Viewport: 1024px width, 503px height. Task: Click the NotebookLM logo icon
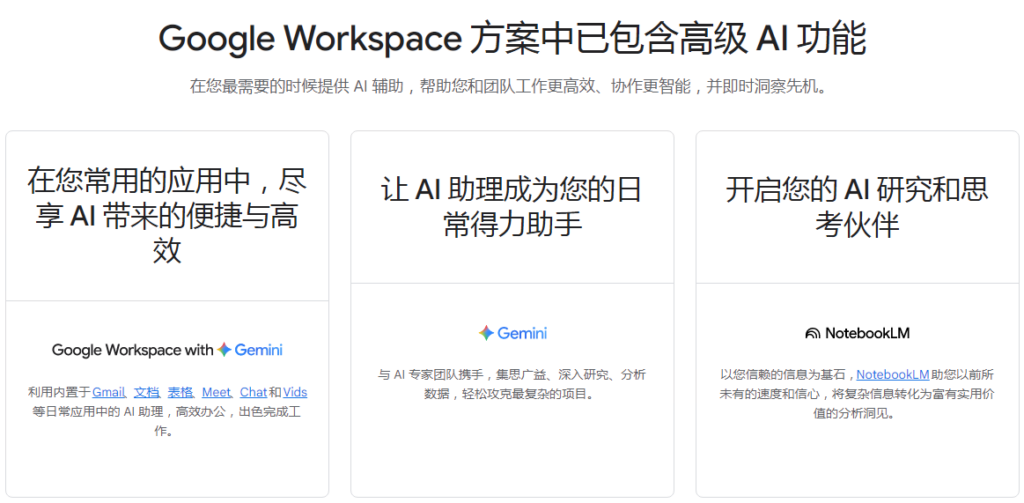coord(813,333)
